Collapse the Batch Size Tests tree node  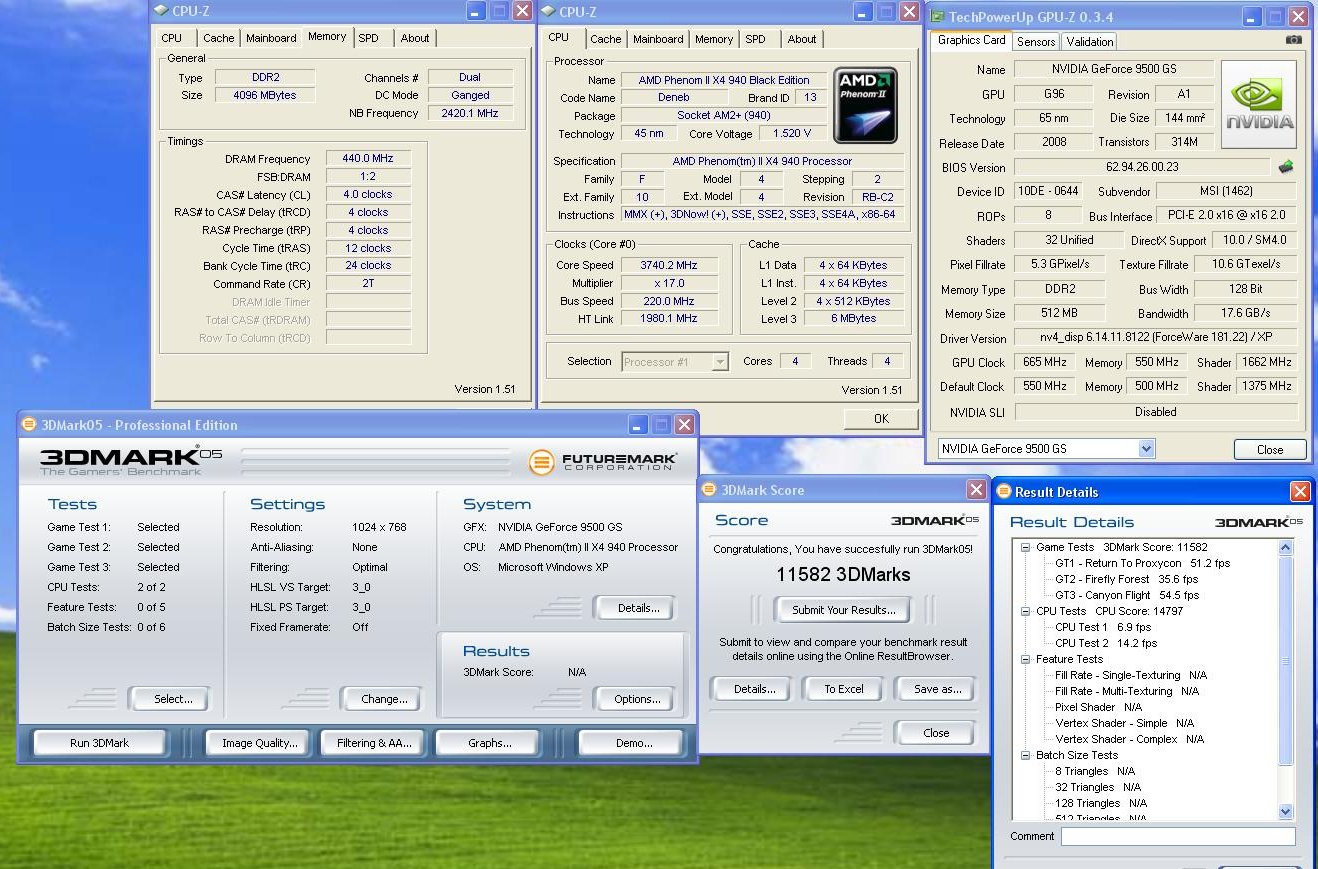pyautogui.click(x=1025, y=755)
